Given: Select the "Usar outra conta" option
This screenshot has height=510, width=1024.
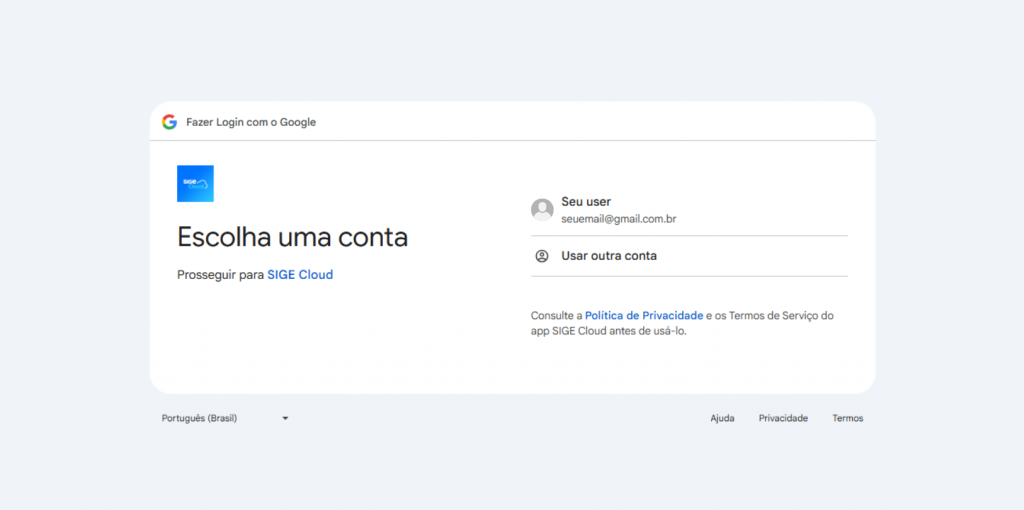Looking at the screenshot, I should (x=609, y=256).
